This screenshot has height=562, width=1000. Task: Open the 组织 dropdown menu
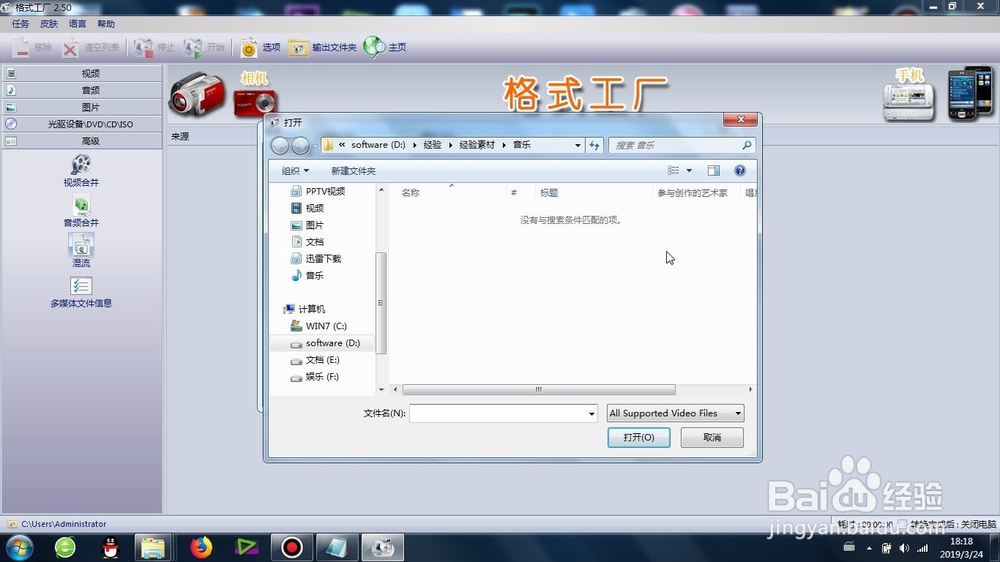point(295,170)
